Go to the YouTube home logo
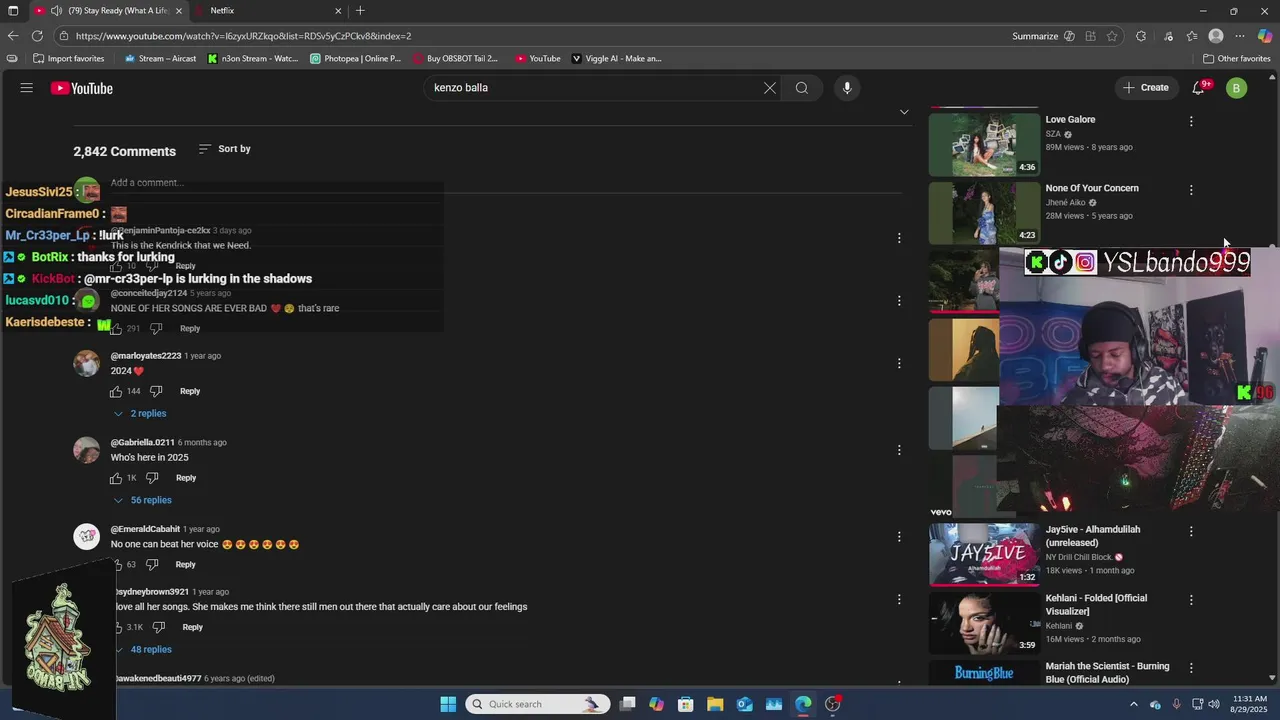 point(82,88)
